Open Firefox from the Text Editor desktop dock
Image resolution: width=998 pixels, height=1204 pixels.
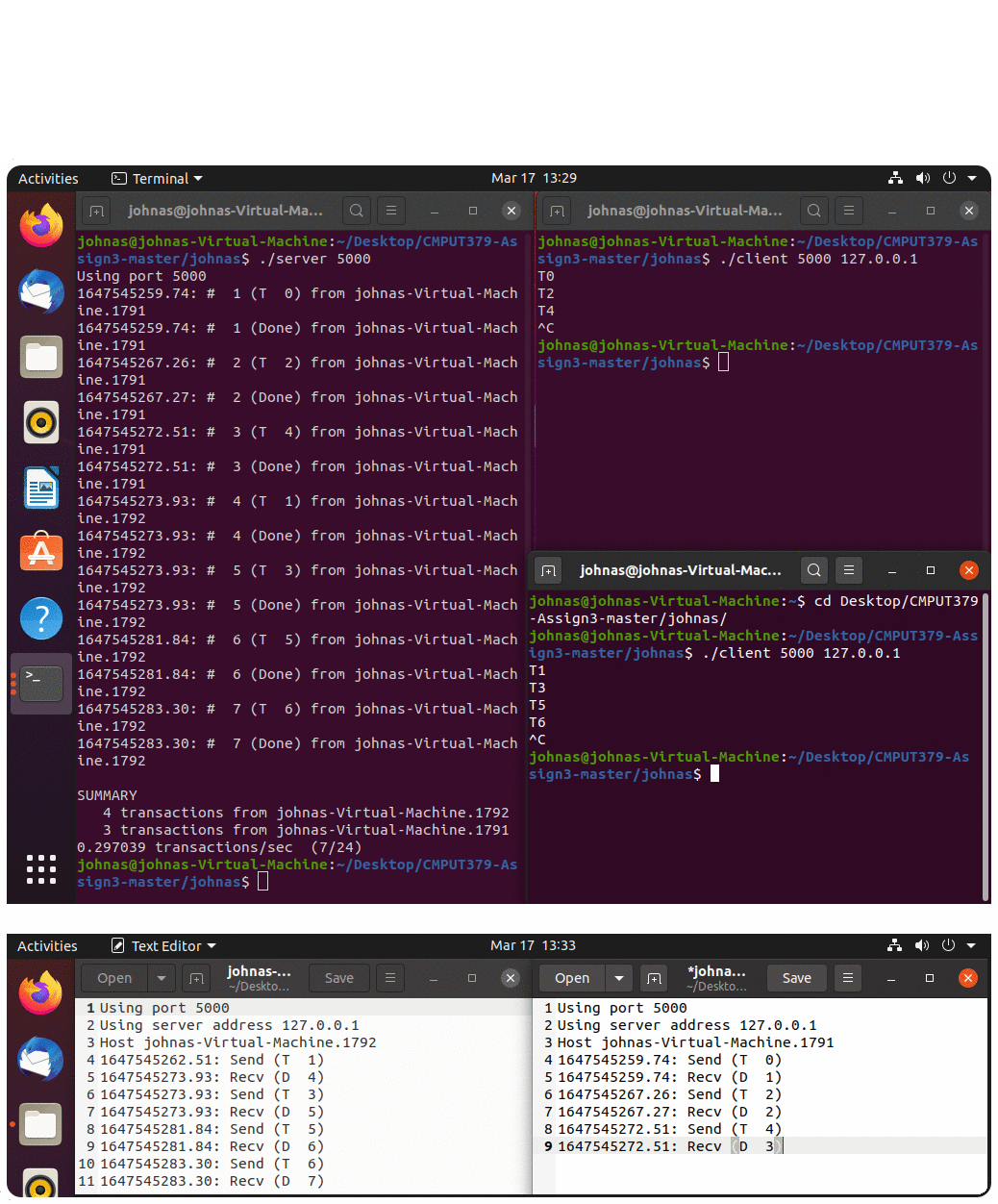(40, 993)
